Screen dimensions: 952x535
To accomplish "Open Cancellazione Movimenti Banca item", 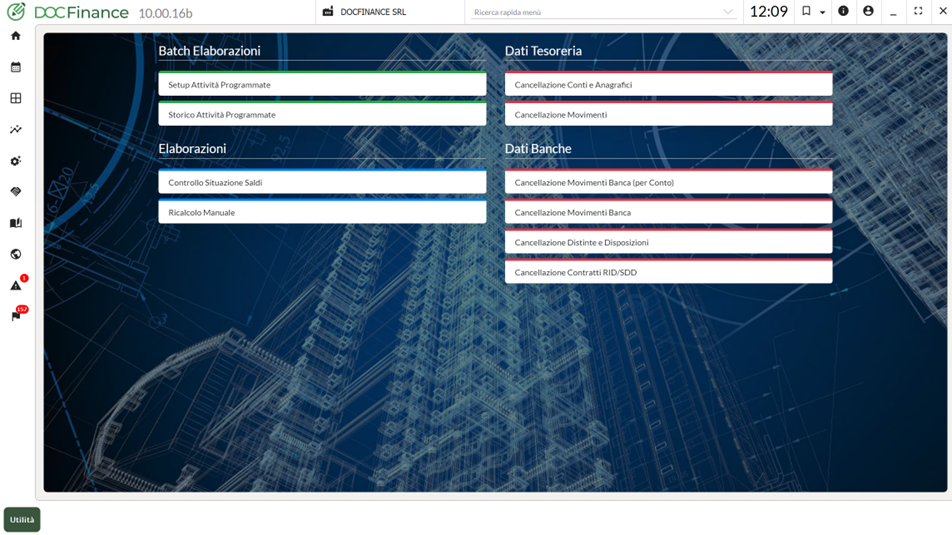I will click(668, 211).
